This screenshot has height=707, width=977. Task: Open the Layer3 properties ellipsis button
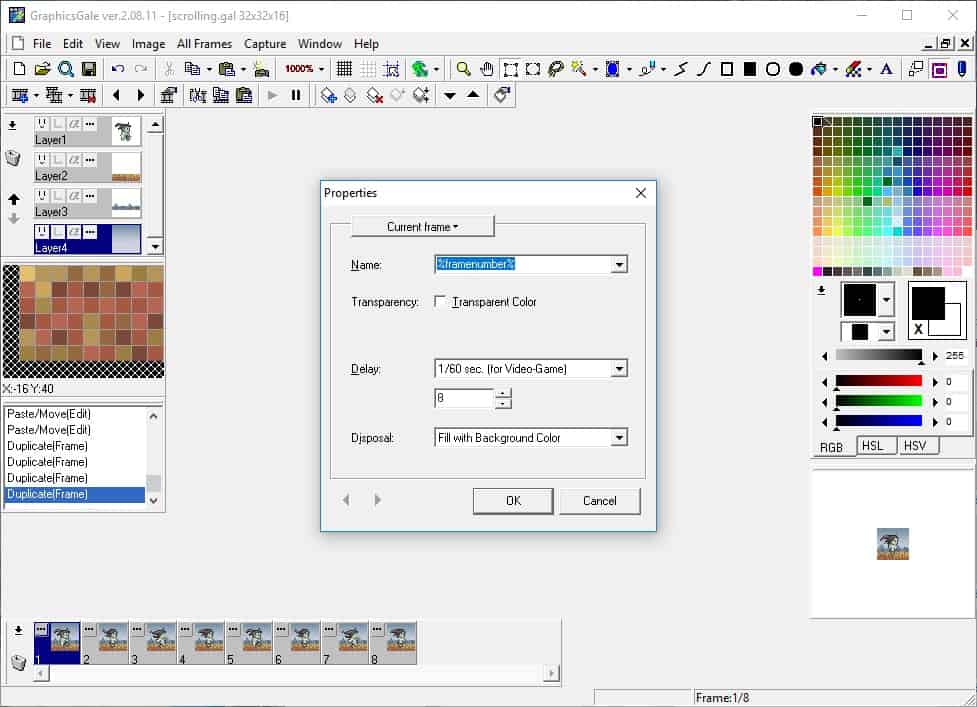90,196
